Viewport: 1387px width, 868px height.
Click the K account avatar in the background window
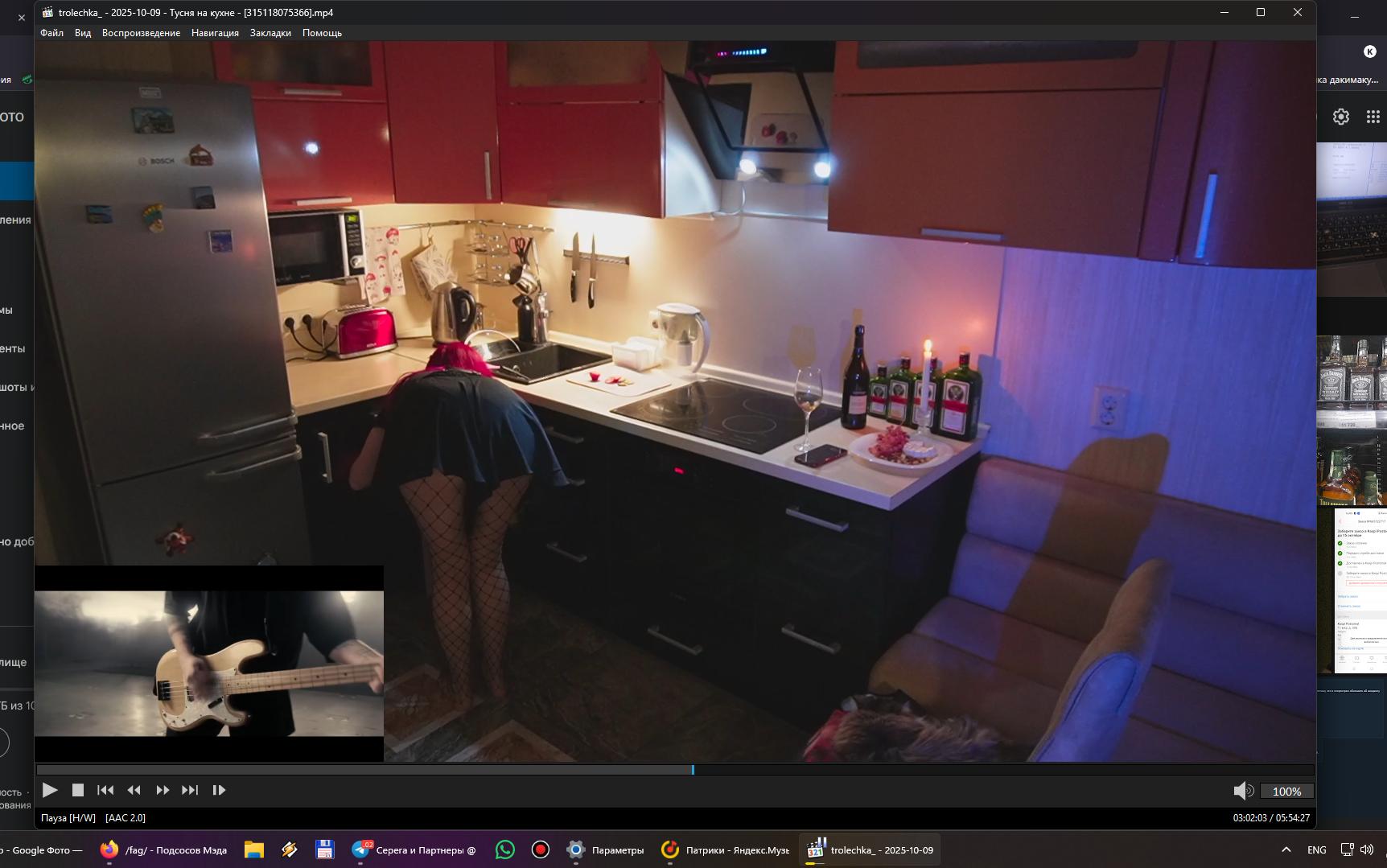click(x=1370, y=51)
